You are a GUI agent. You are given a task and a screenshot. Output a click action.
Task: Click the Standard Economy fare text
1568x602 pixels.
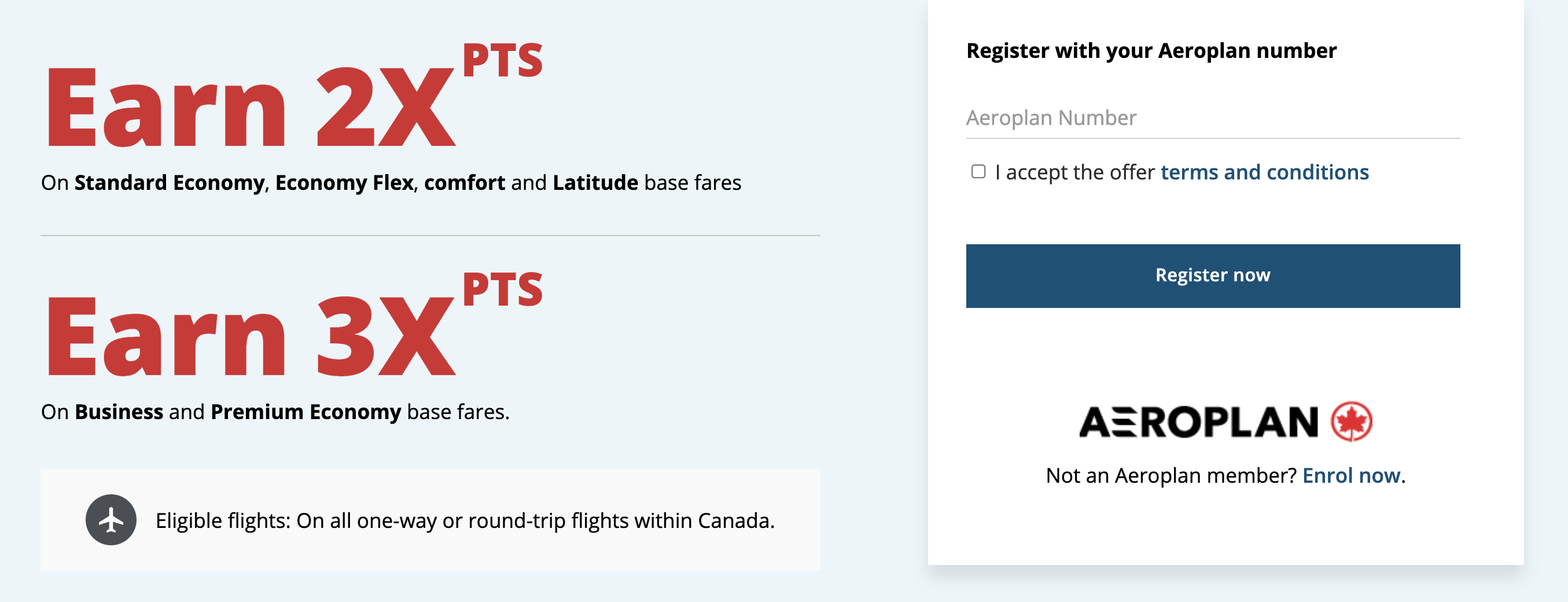pyautogui.click(x=169, y=182)
